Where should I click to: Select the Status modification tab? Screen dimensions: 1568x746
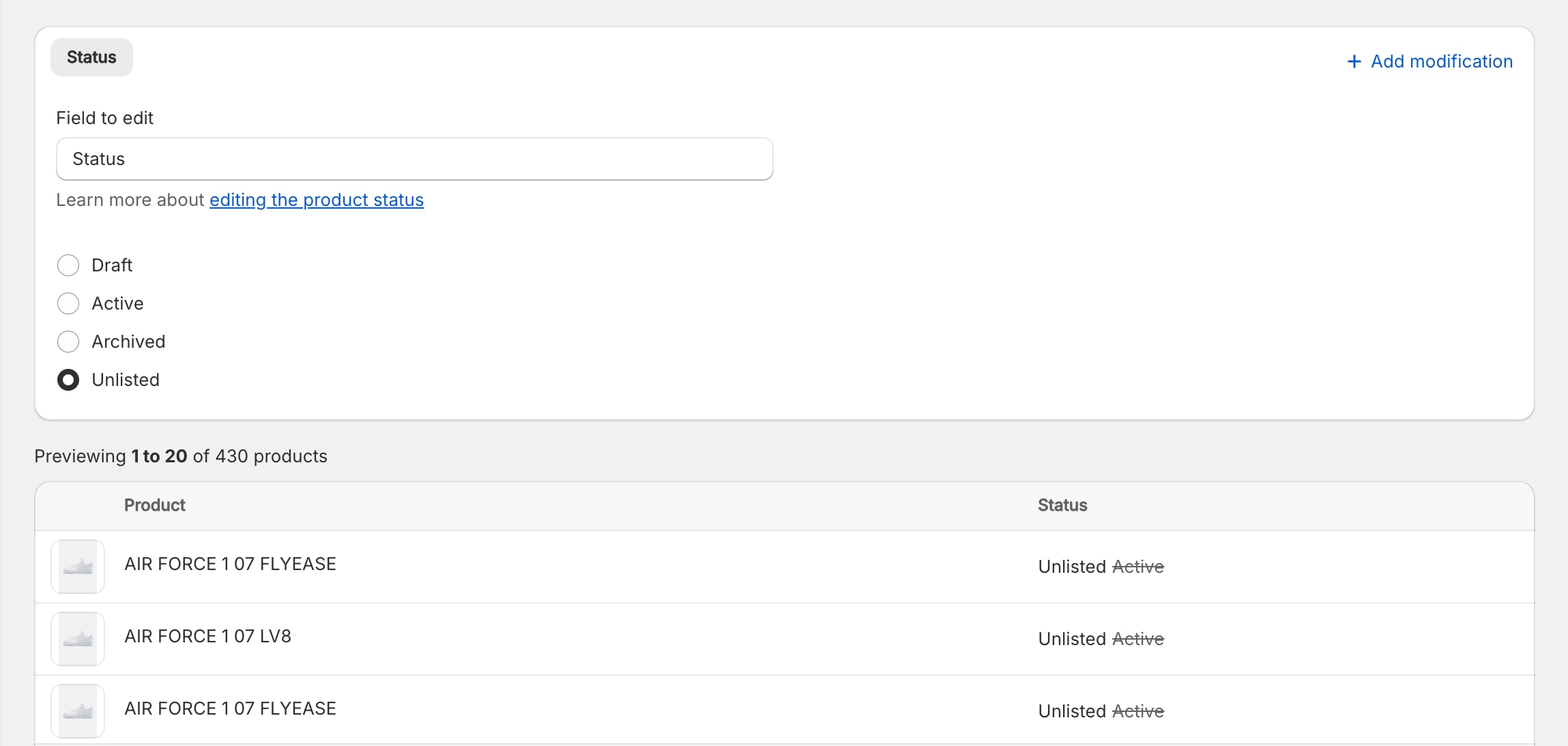click(91, 57)
